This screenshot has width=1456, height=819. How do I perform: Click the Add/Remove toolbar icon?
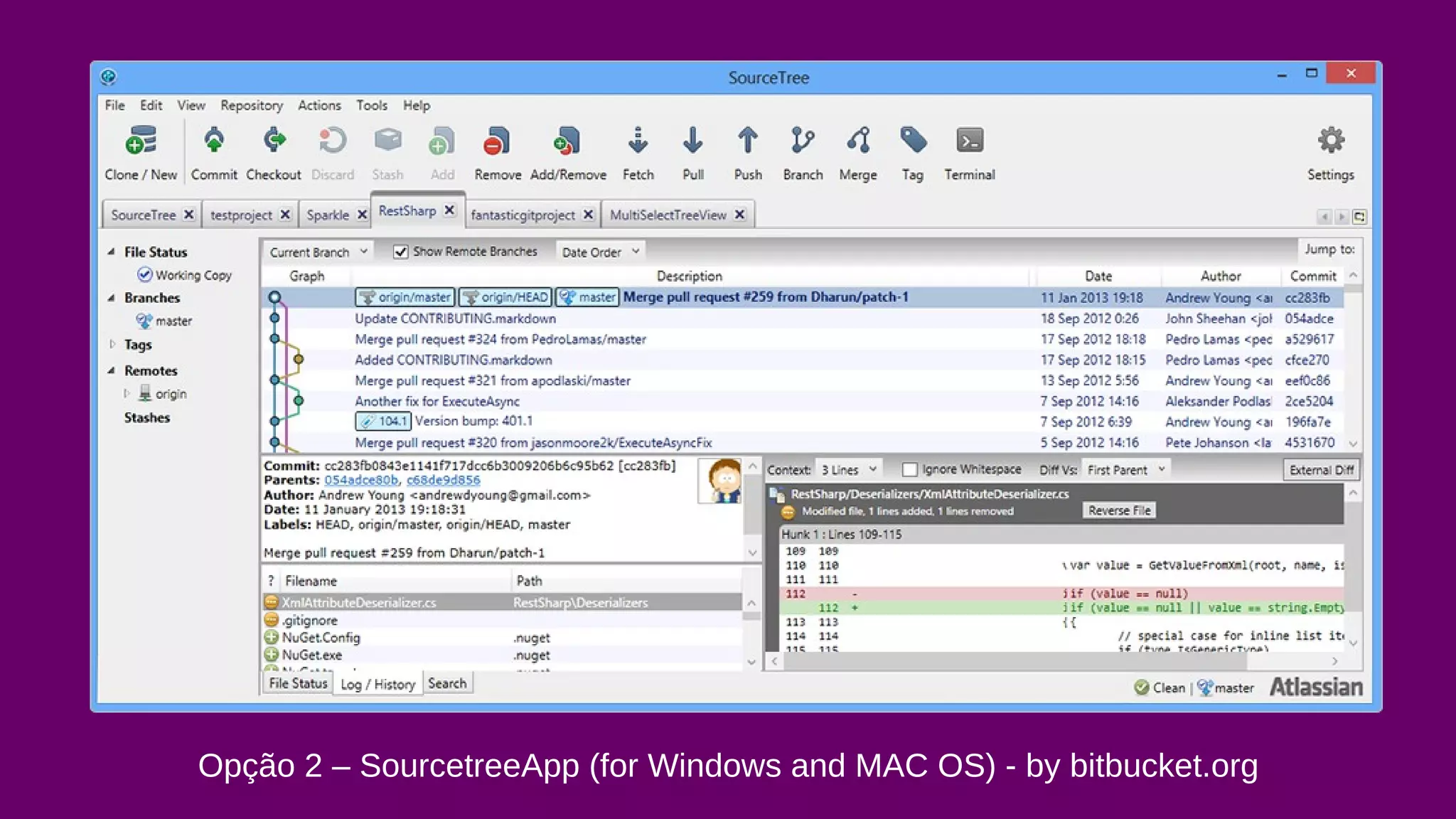[567, 141]
